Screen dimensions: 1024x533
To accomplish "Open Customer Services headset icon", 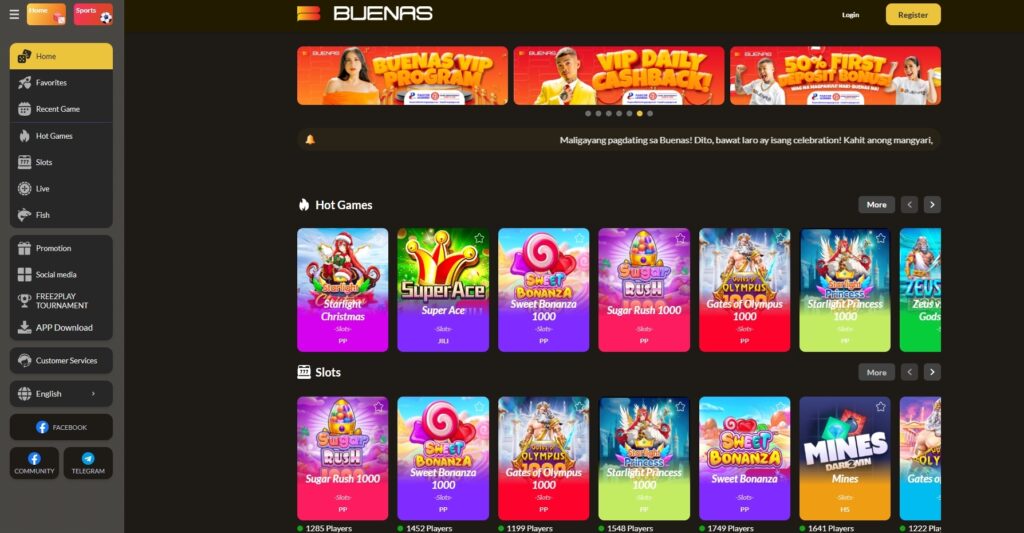I will [x=24, y=361].
